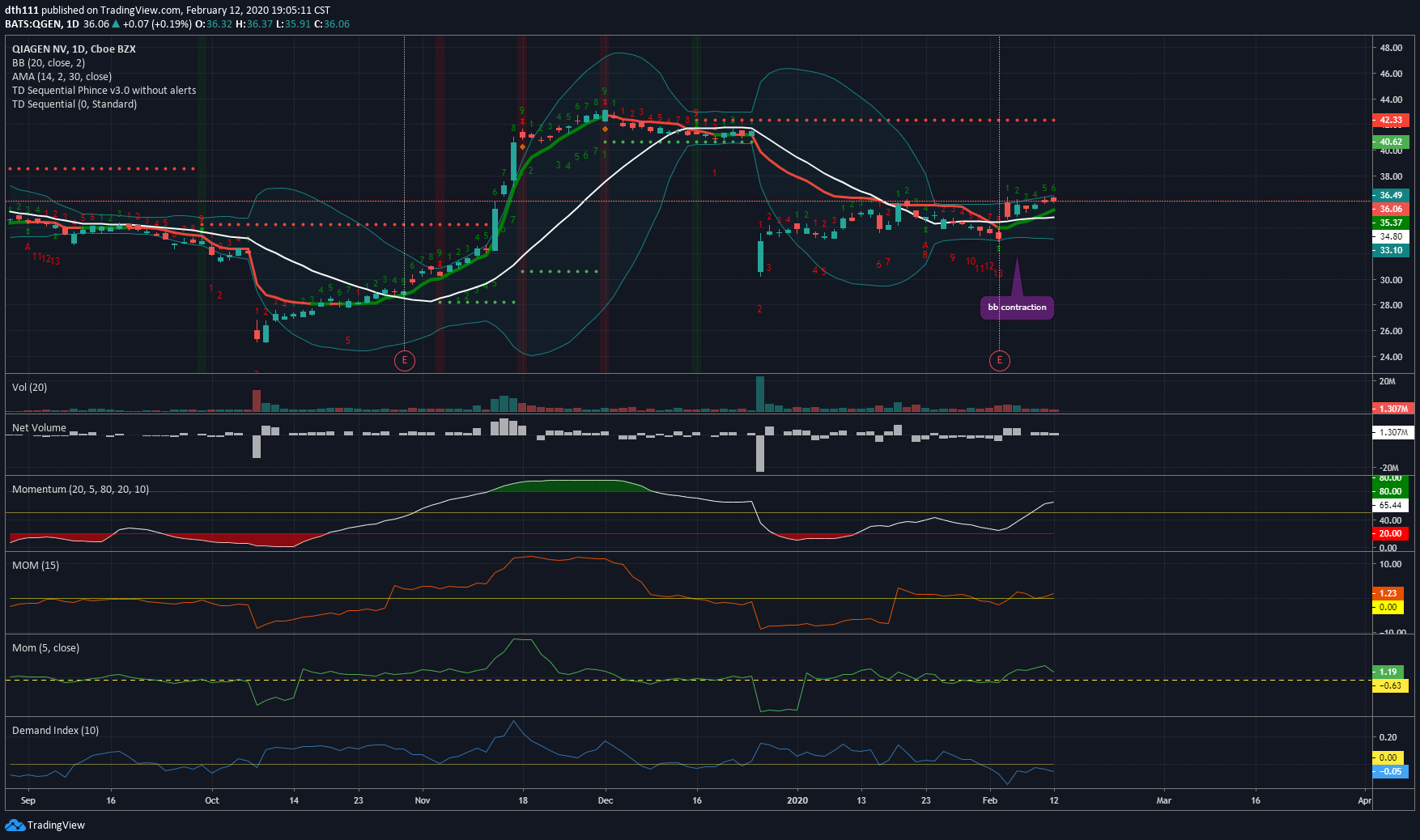Image resolution: width=1420 pixels, height=840 pixels.
Task: Click the earnings 'E' marker near Feb
Action: click(1000, 360)
